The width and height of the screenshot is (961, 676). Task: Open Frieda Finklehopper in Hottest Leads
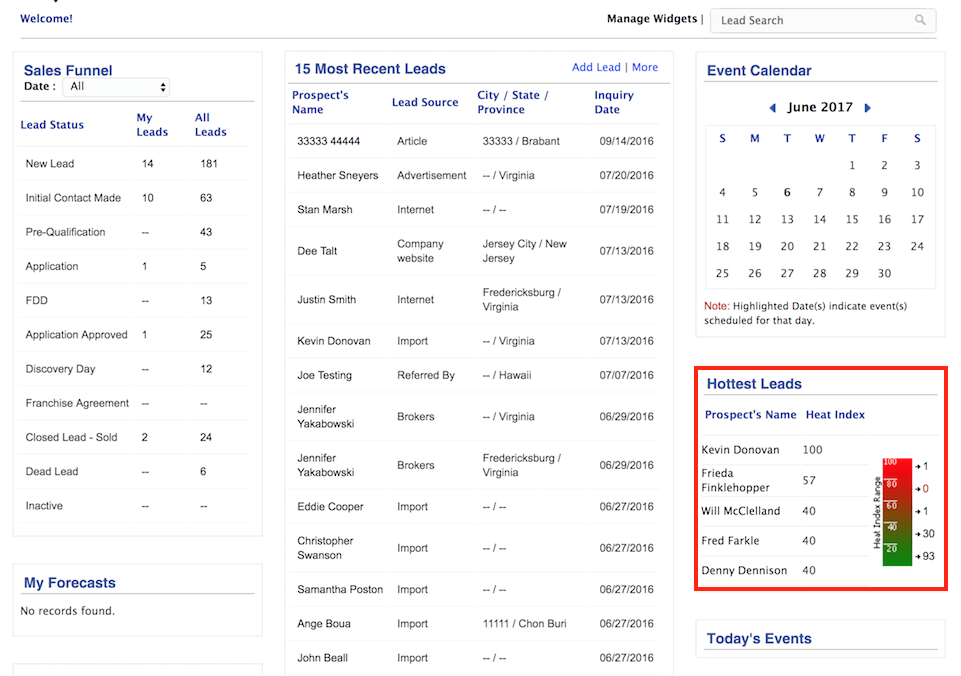click(735, 480)
